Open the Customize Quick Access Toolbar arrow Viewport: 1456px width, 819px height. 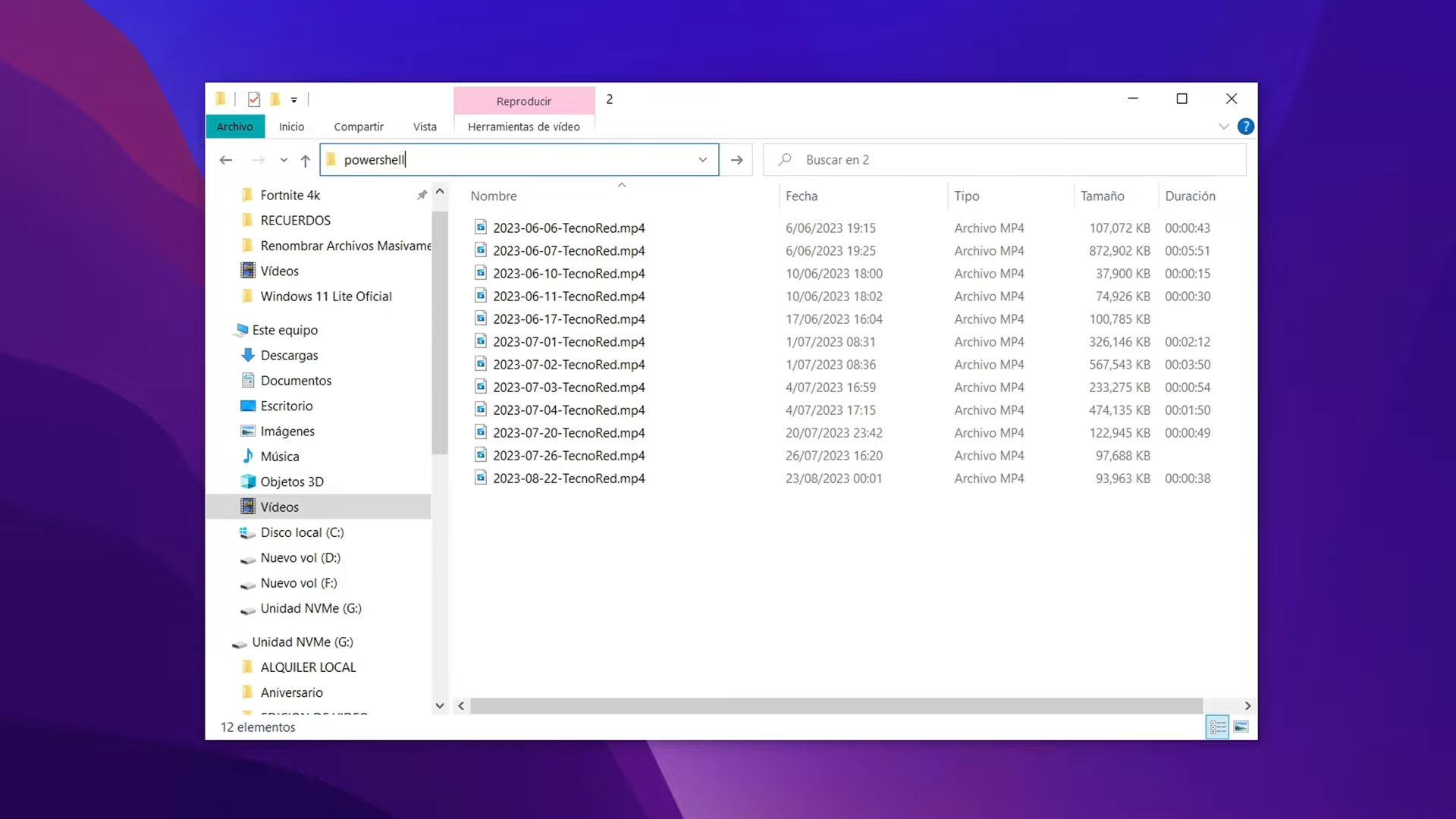click(294, 100)
